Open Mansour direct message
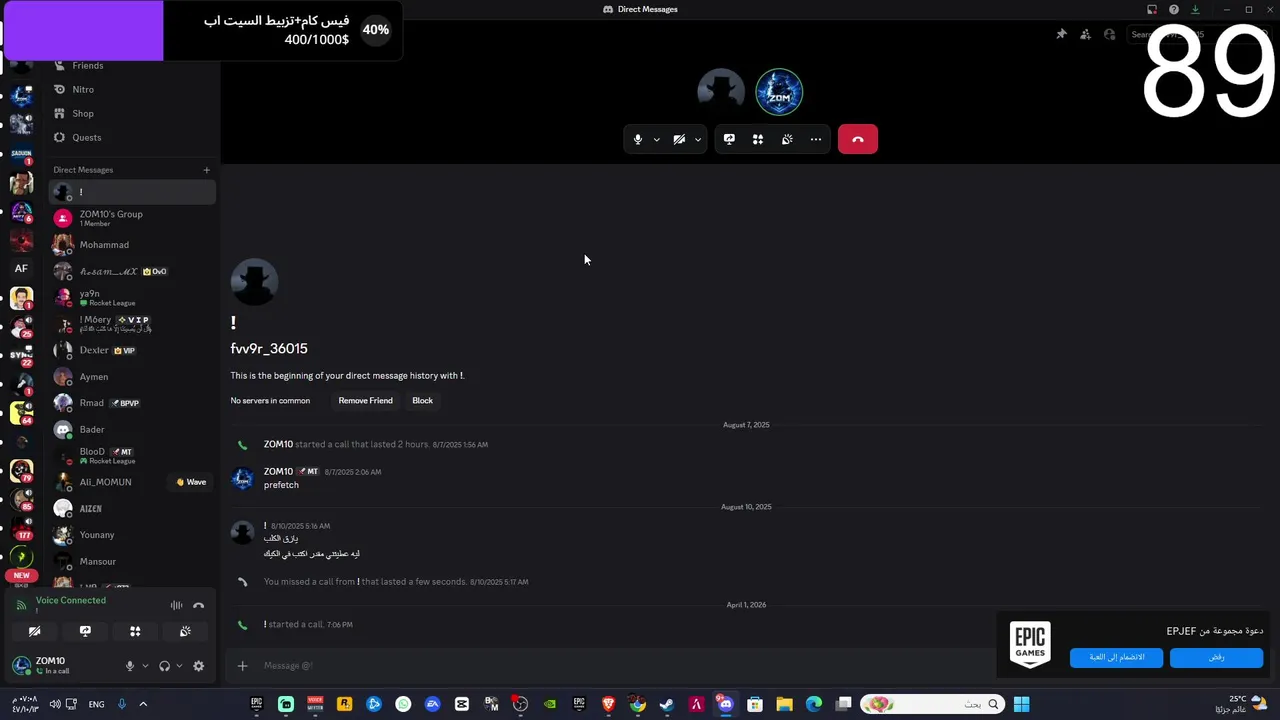This screenshot has height=720, width=1280. tap(132, 561)
